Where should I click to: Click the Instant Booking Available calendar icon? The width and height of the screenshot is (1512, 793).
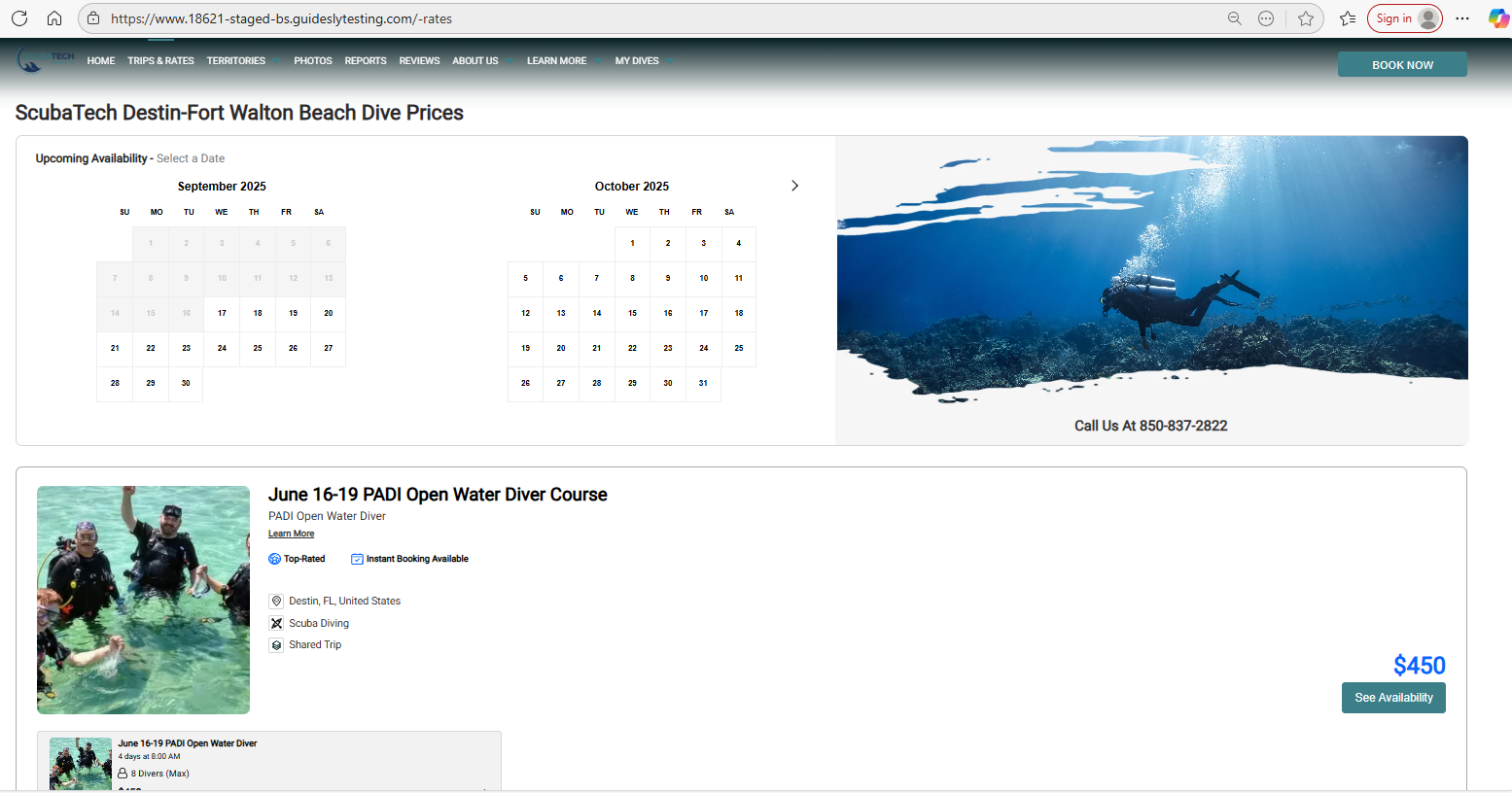[x=357, y=559]
